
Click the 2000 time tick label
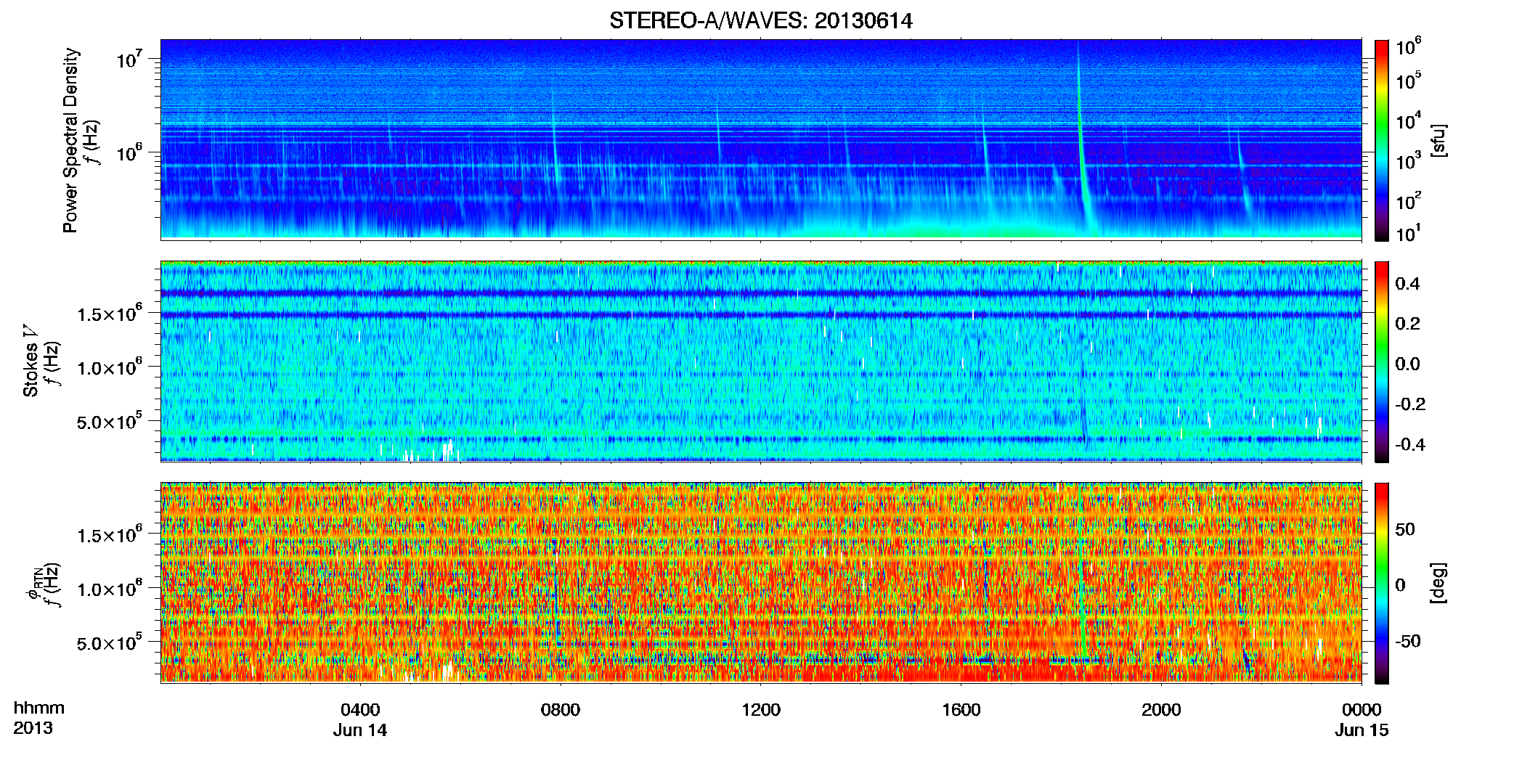1161,710
